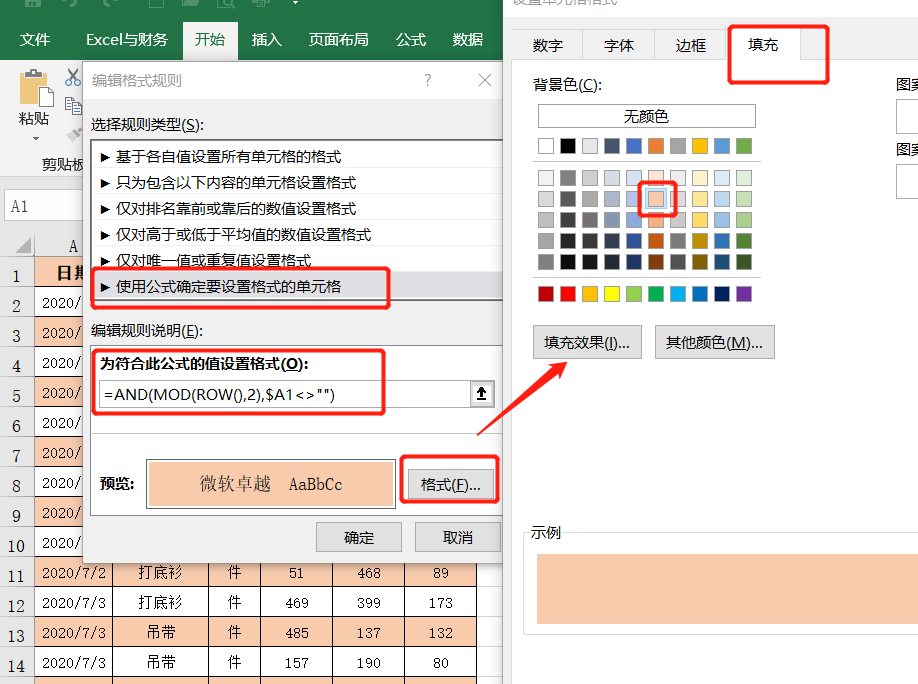Select rule type 仅对排名靠前或靠后的数值设置格式
The height and width of the screenshot is (684, 918).
tap(297, 208)
